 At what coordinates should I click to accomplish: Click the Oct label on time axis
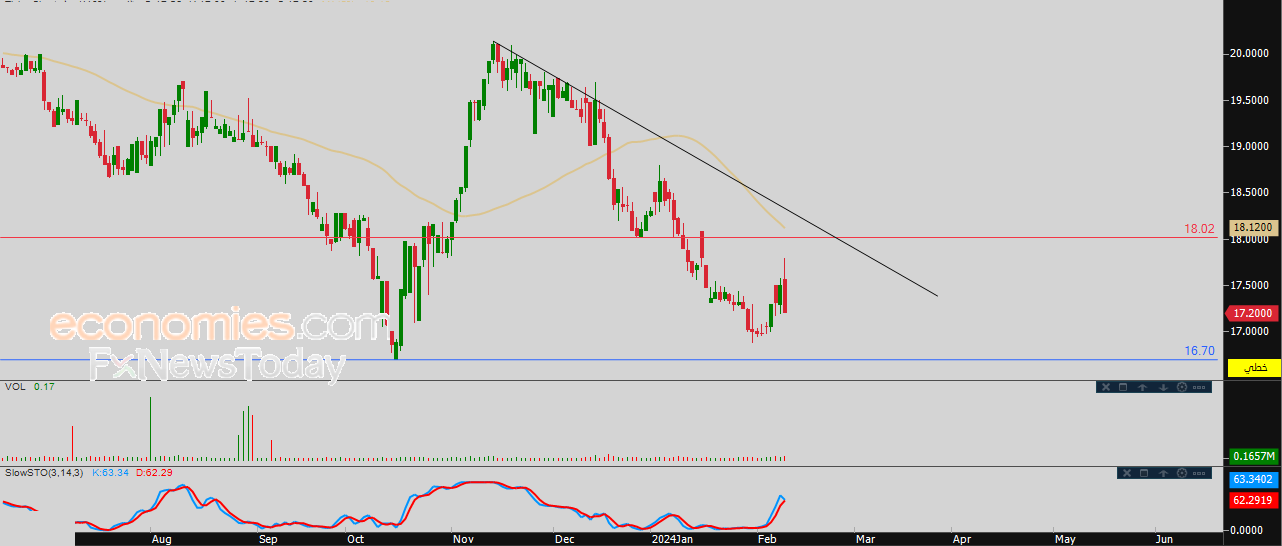click(x=355, y=539)
